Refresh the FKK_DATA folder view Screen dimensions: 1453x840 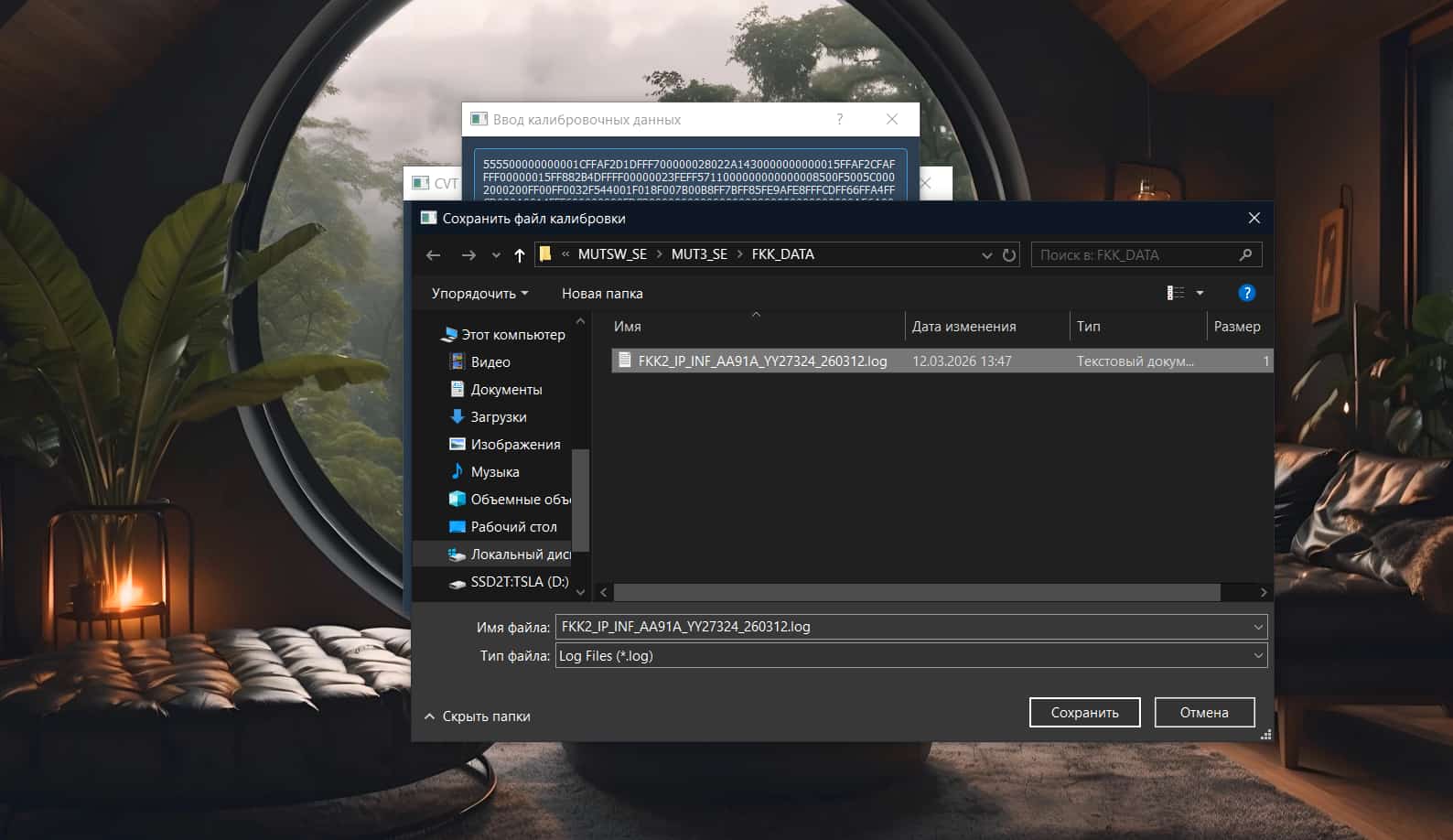pyautogui.click(x=1009, y=255)
